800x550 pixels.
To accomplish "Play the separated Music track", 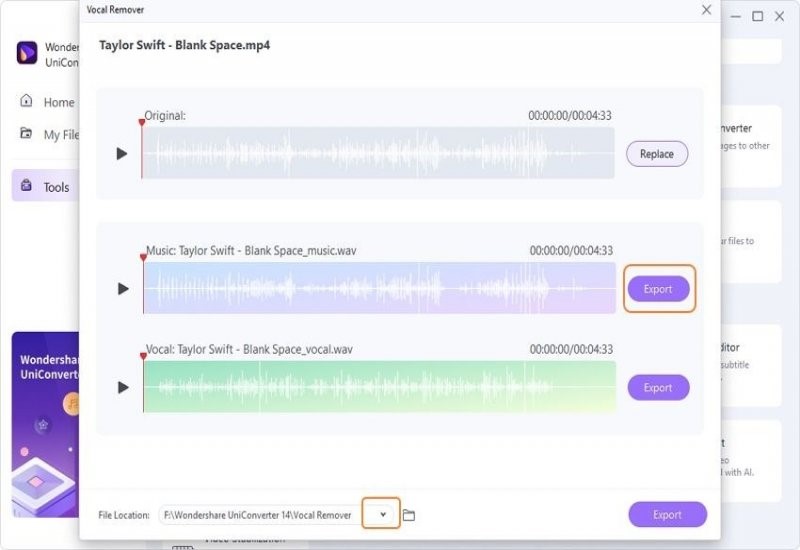I will pyautogui.click(x=123, y=289).
